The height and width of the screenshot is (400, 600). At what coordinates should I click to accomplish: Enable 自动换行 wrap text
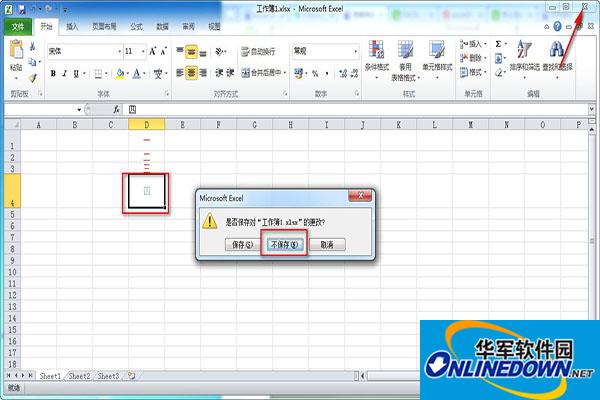point(258,51)
